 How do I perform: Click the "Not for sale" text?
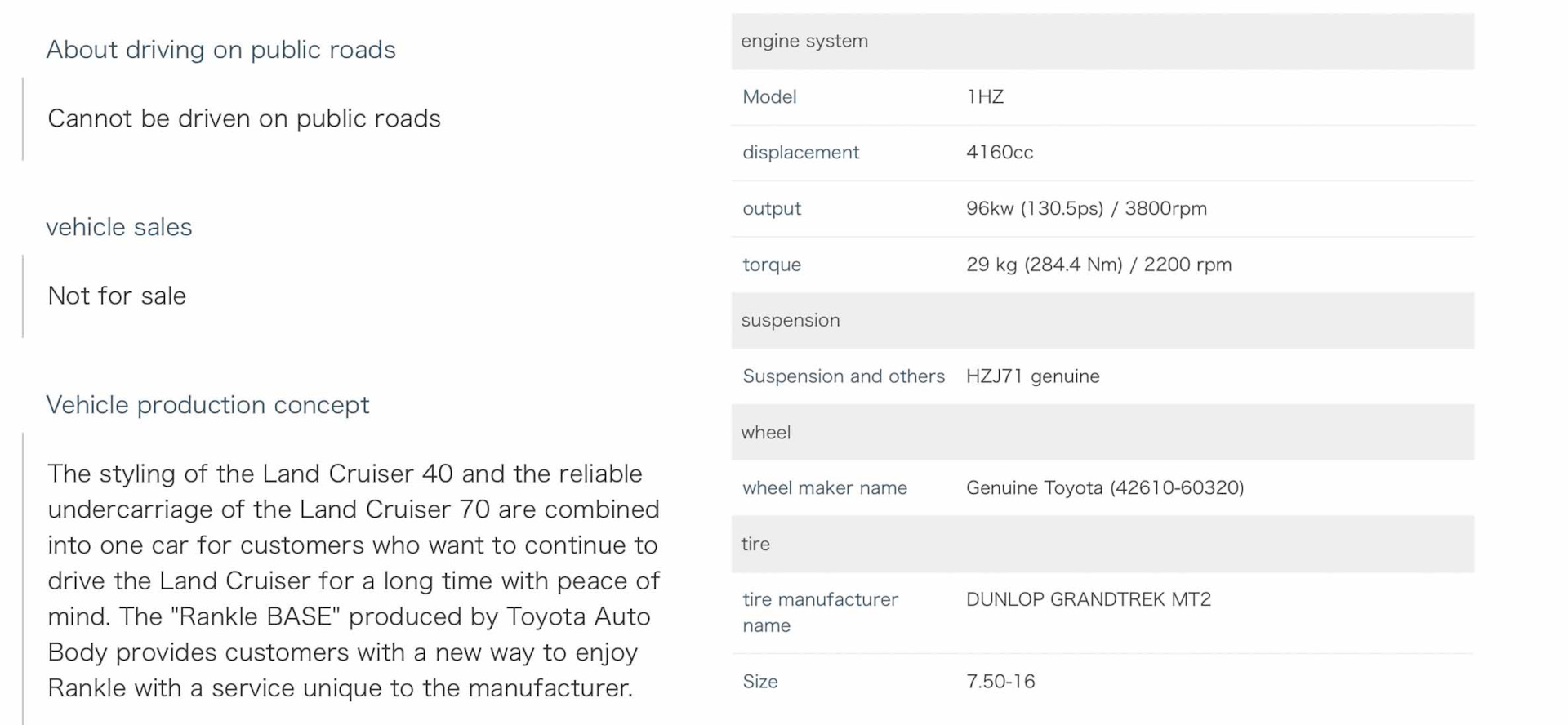pos(117,296)
